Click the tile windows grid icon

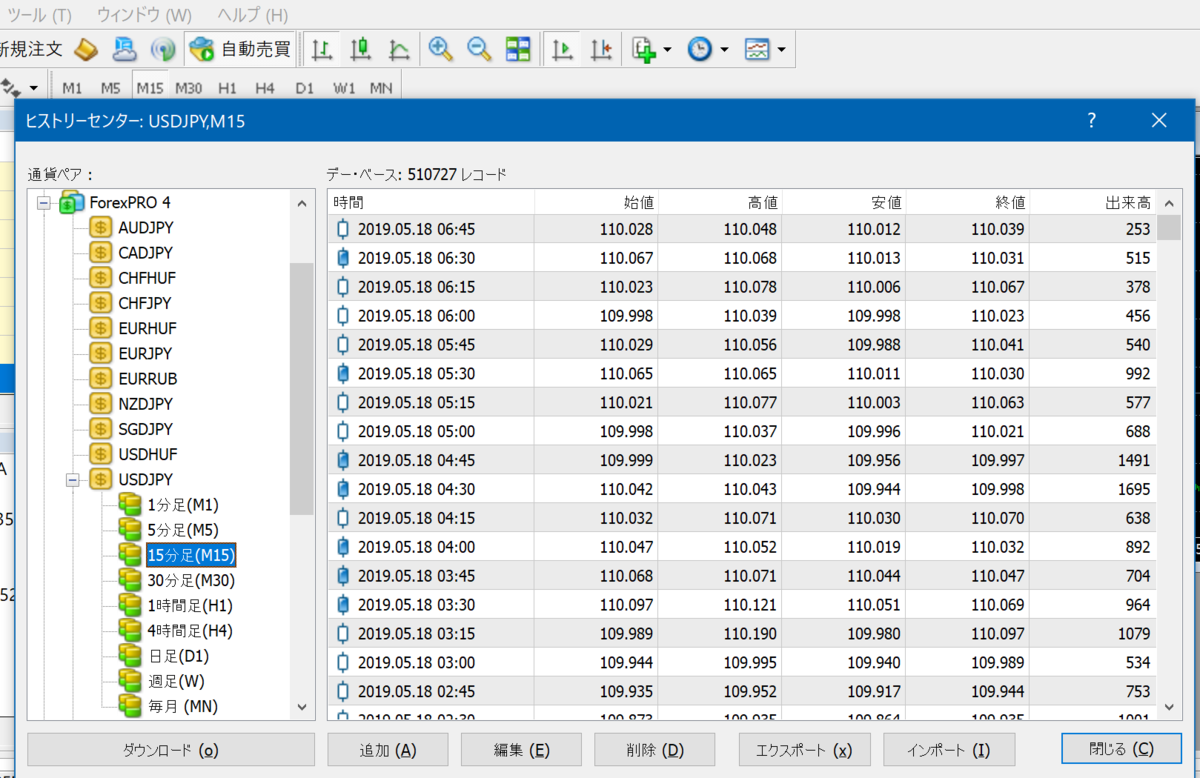point(518,49)
